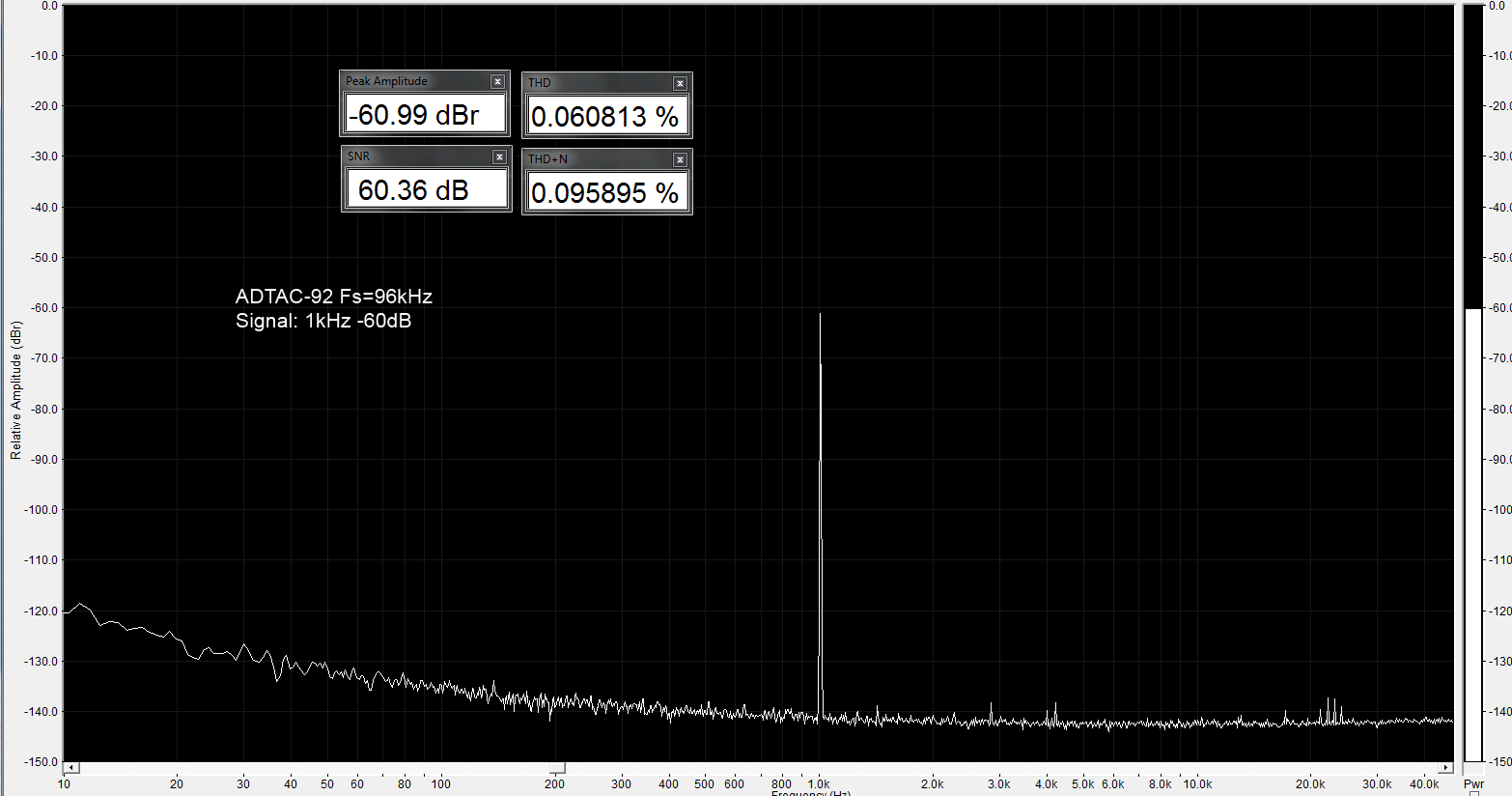Image resolution: width=1512 pixels, height=796 pixels.
Task: Click the horizontal scrollbar thumb below the plot
Action: tap(558, 768)
